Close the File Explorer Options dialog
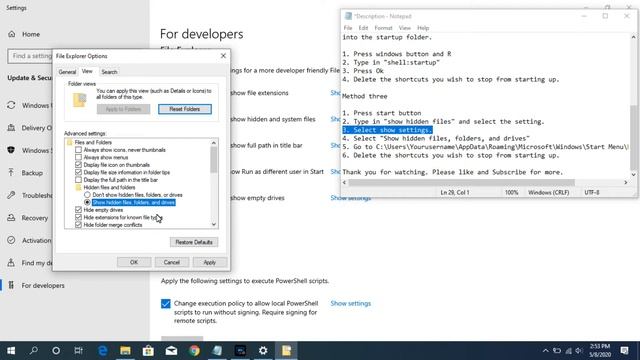 pos(223,56)
